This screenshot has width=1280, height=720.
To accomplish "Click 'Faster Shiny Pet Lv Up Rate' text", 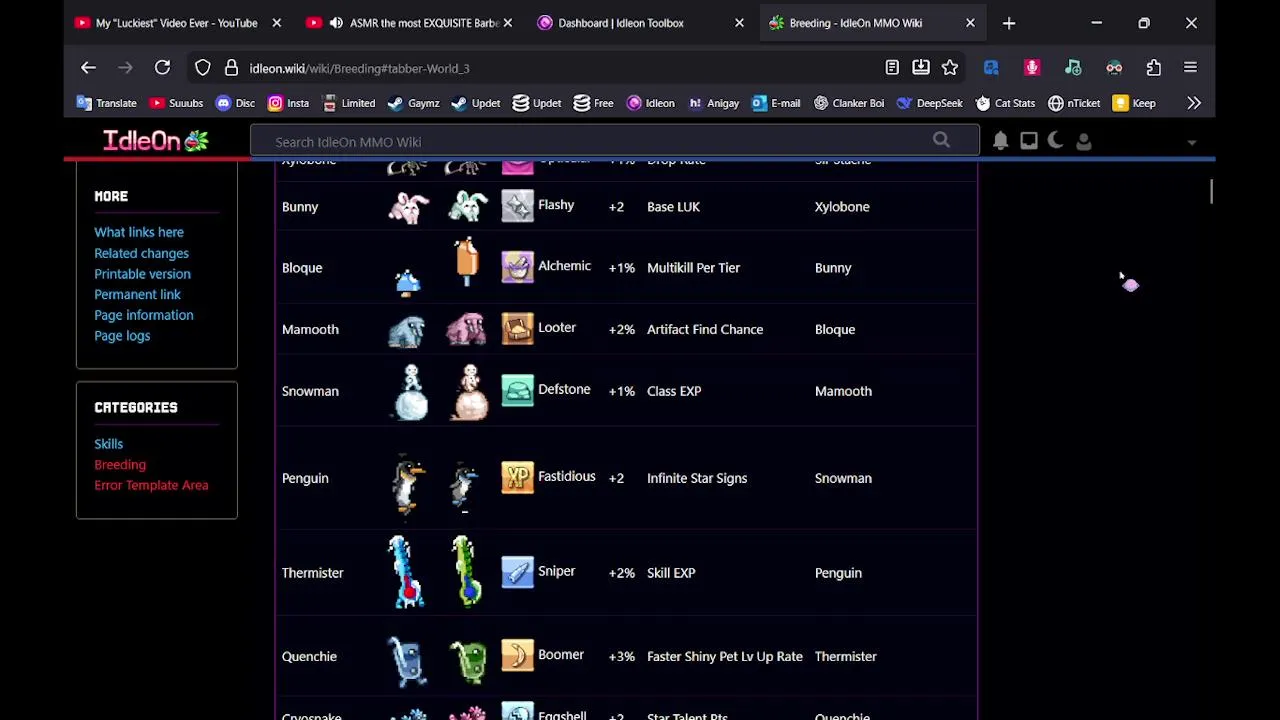I will [x=725, y=656].
